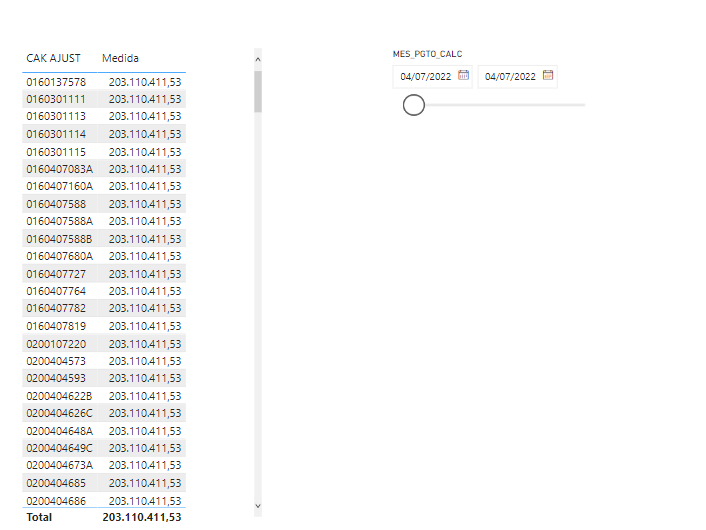Select row 0200404573
706x530 pixels.
click(104, 361)
